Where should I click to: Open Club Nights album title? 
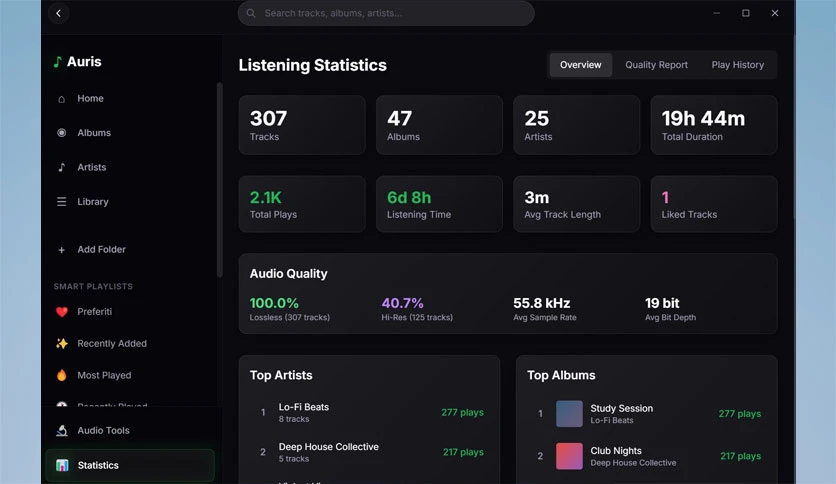(x=616, y=451)
